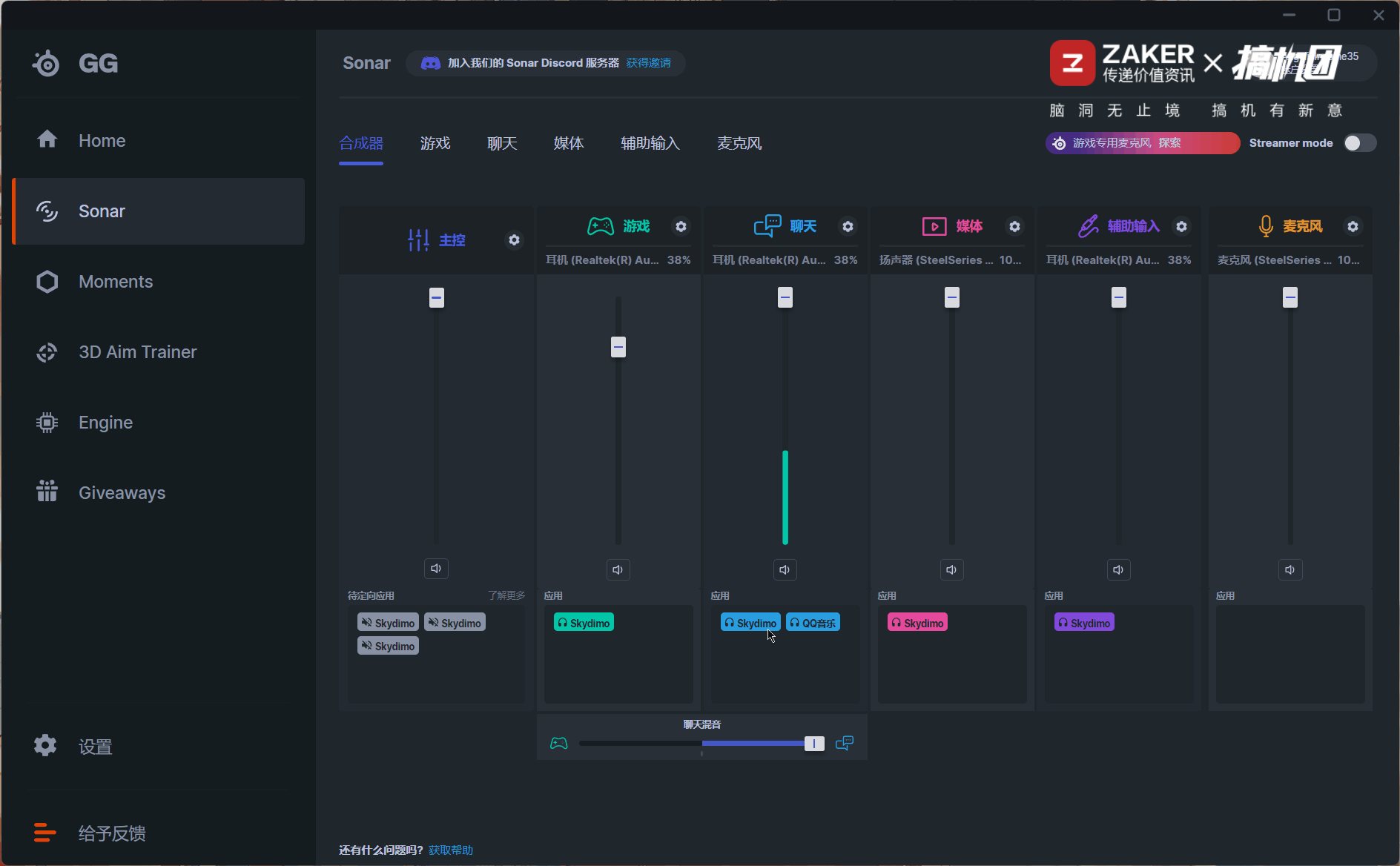Click the 聊天 chat bubble icon in the channel header

(767, 225)
